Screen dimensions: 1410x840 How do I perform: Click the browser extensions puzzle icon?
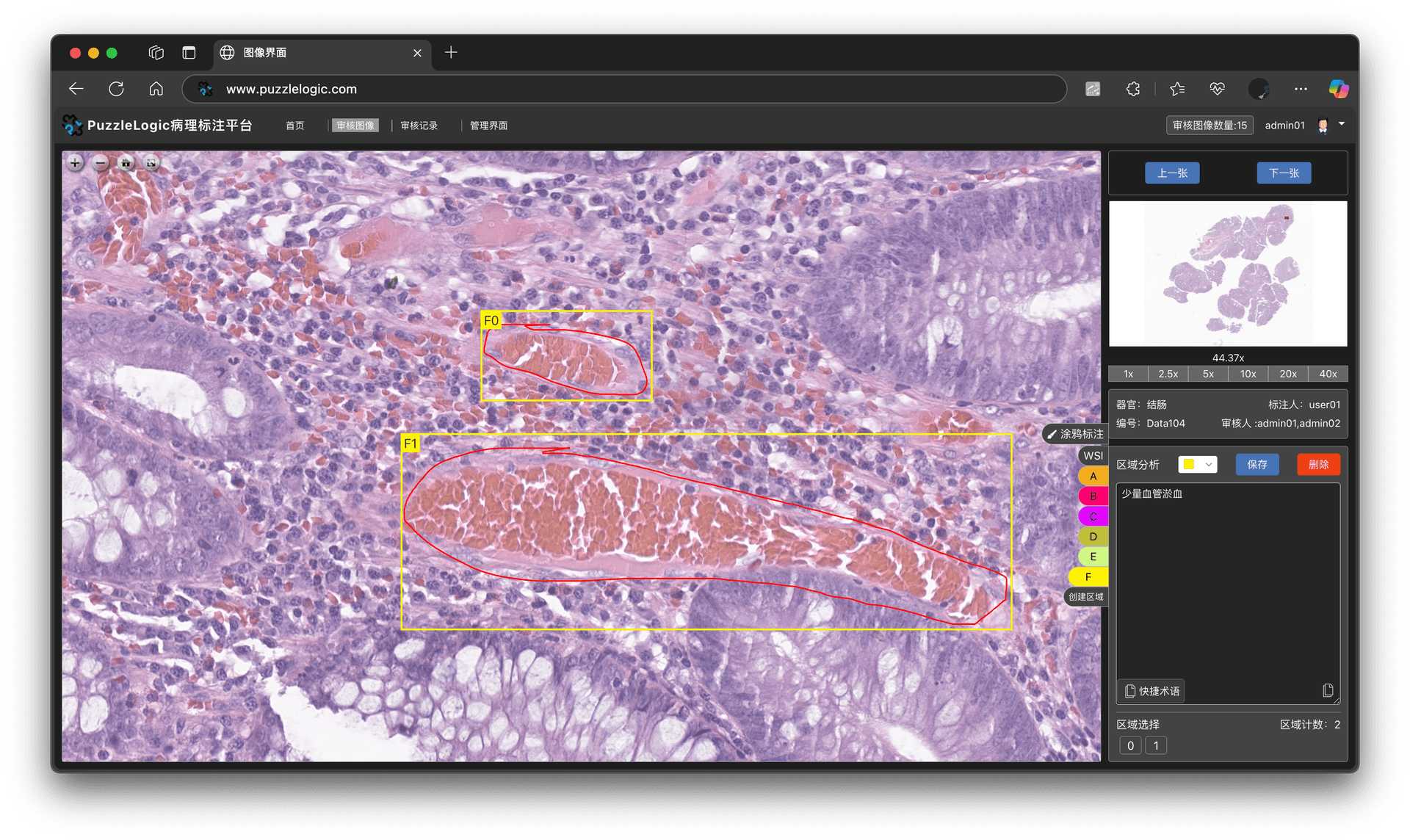click(x=1133, y=89)
